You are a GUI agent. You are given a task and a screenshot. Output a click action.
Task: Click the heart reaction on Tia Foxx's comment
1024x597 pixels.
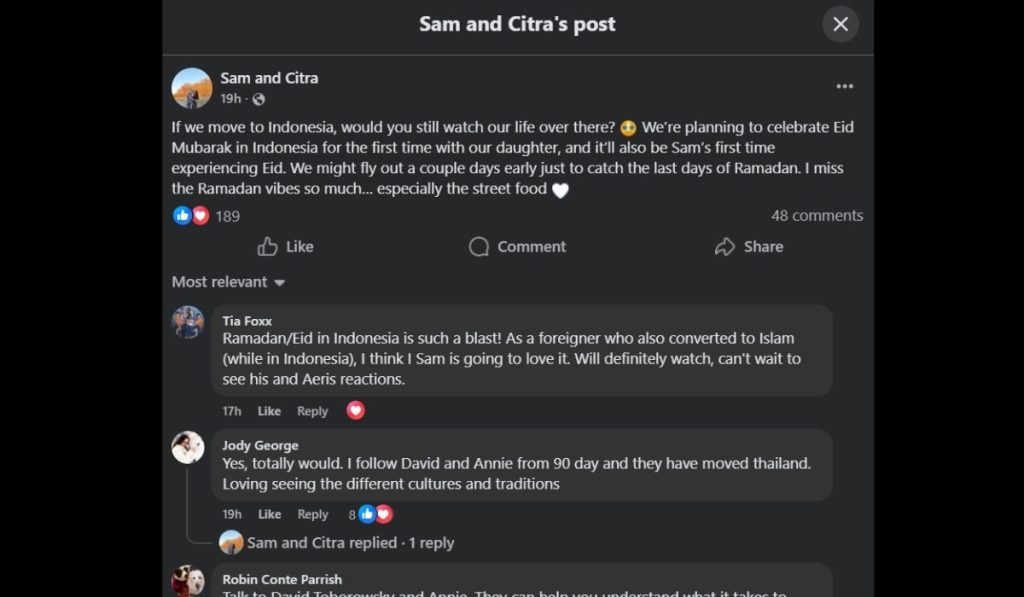point(355,410)
